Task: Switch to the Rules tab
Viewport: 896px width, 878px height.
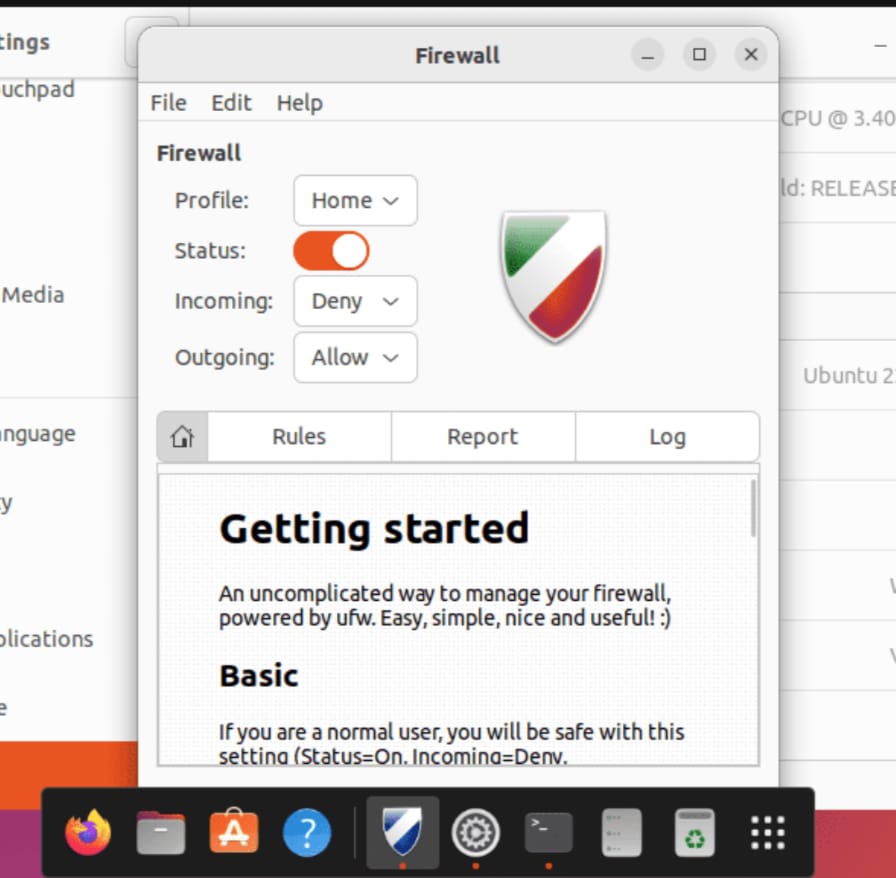Action: 299,437
